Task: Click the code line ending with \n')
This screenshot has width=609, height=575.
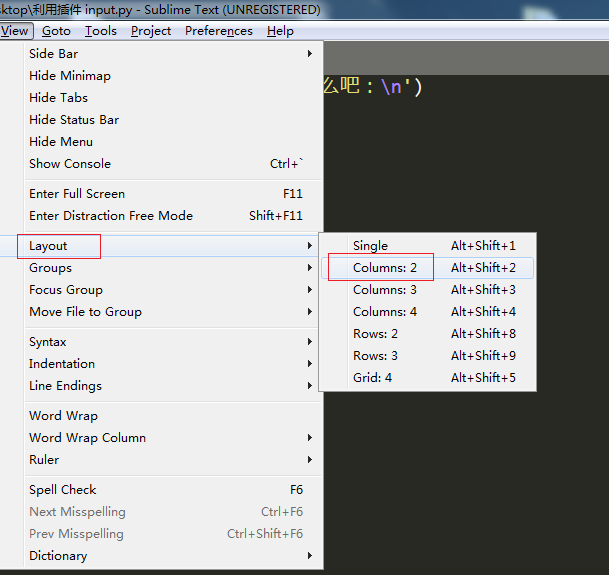Action: 373,86
